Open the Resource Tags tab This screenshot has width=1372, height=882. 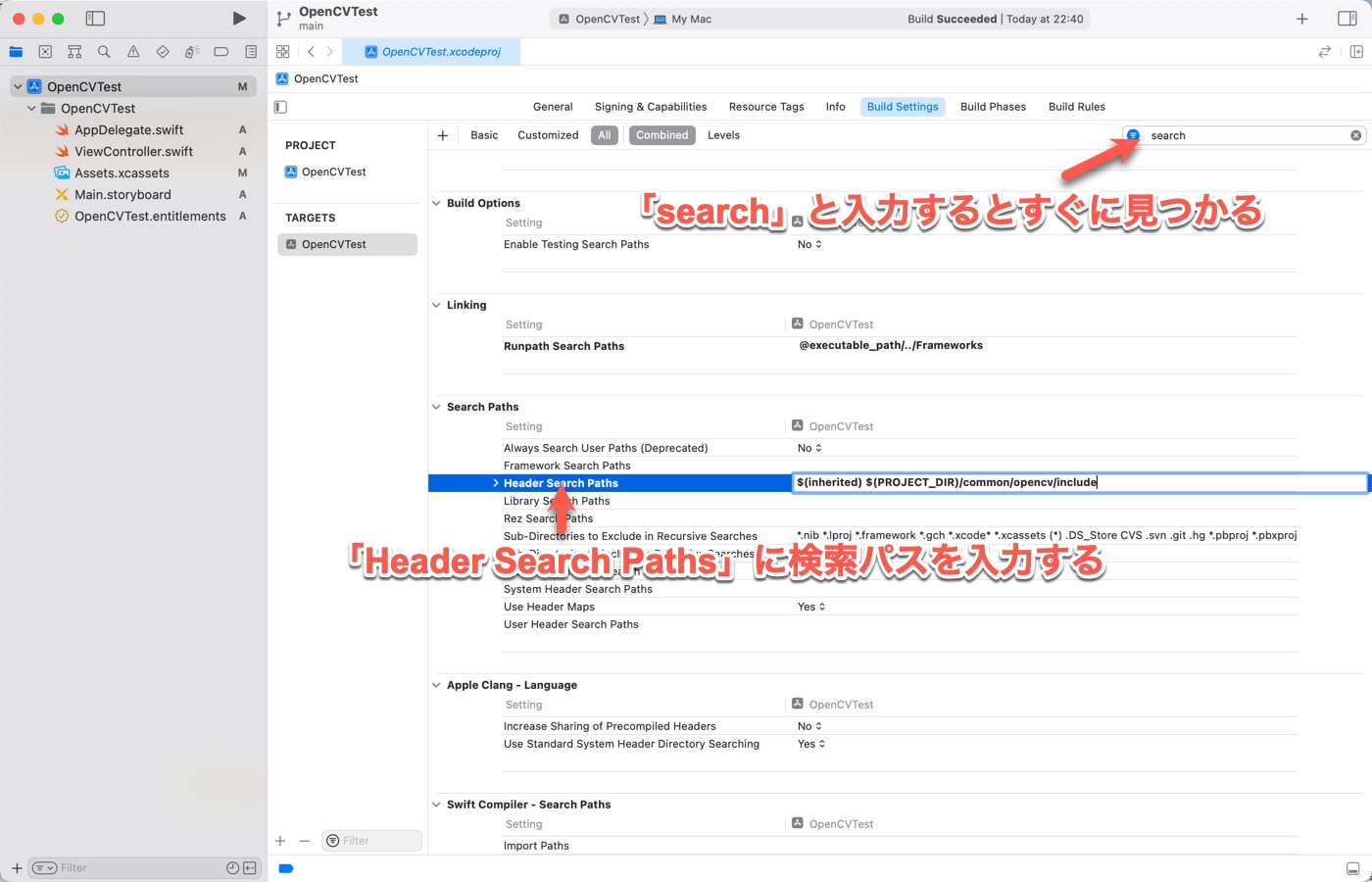(x=766, y=107)
